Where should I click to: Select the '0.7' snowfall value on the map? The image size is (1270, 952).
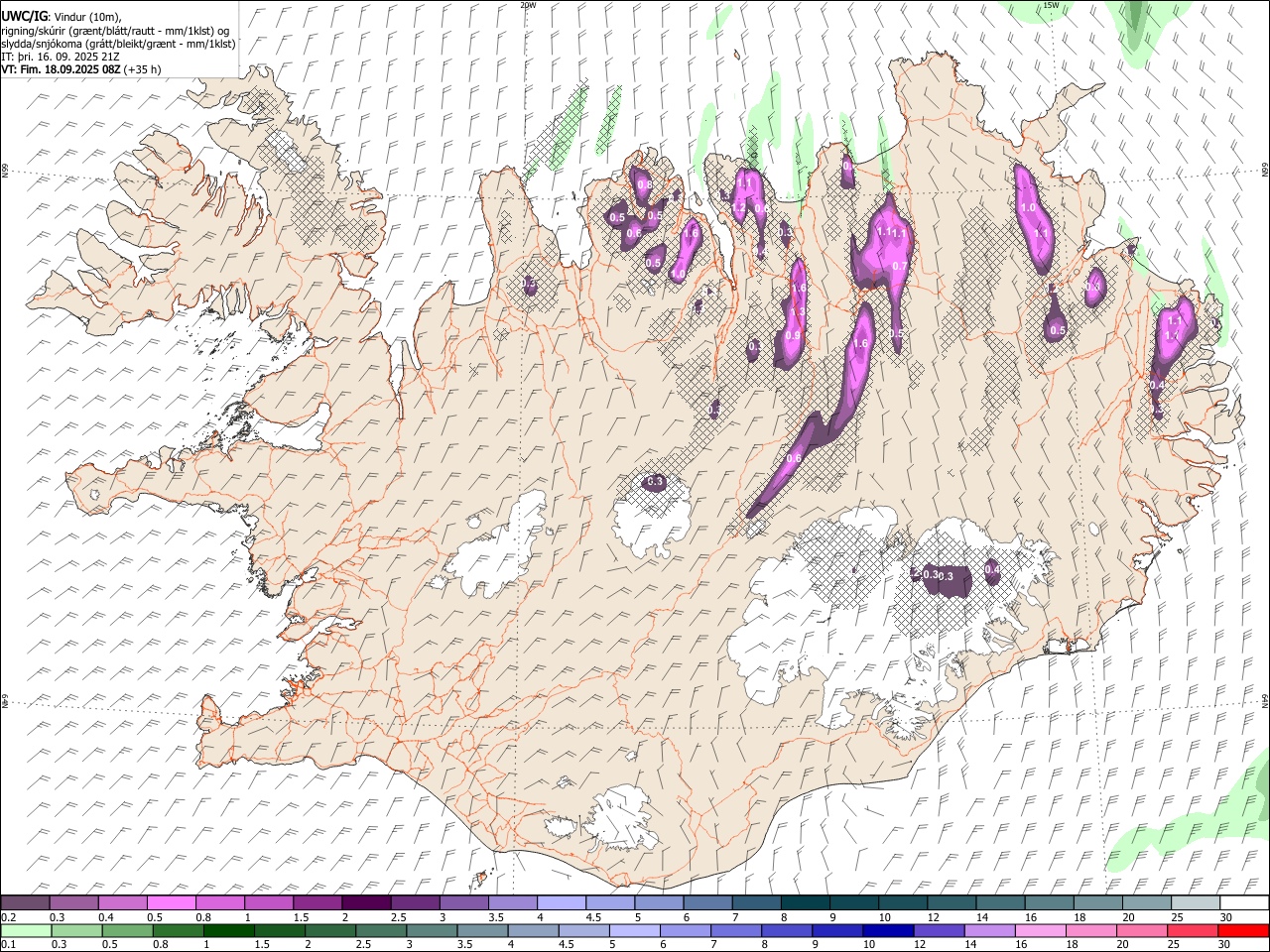tap(900, 266)
